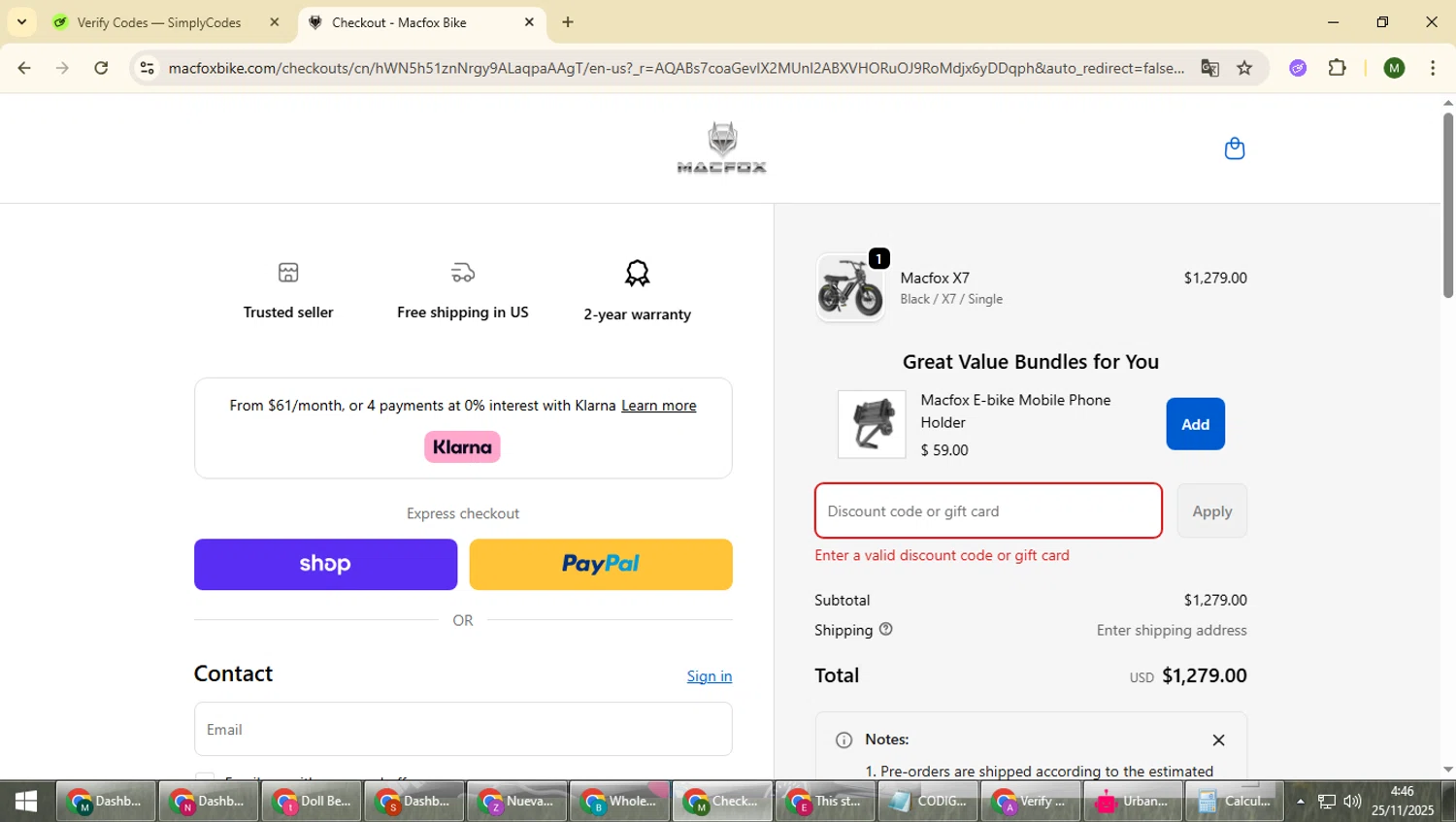Screen dimensions: 1456x822
Task: Open site information icon in address bar
Action: (147, 68)
